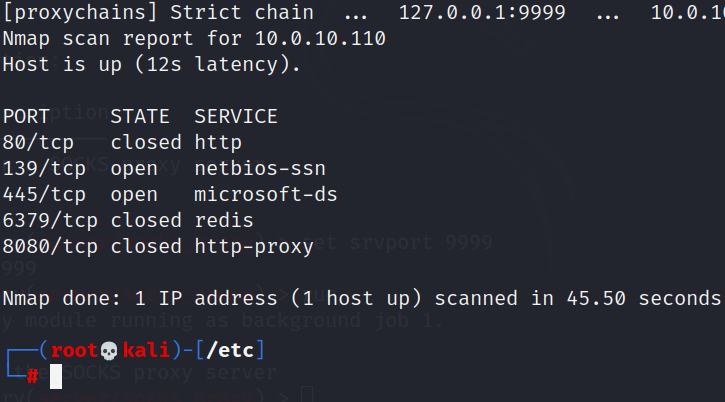Click the 10.0.10.110 address in the scan report line
Screen dimensions: 725x402
pyautogui.click(x=327, y=39)
